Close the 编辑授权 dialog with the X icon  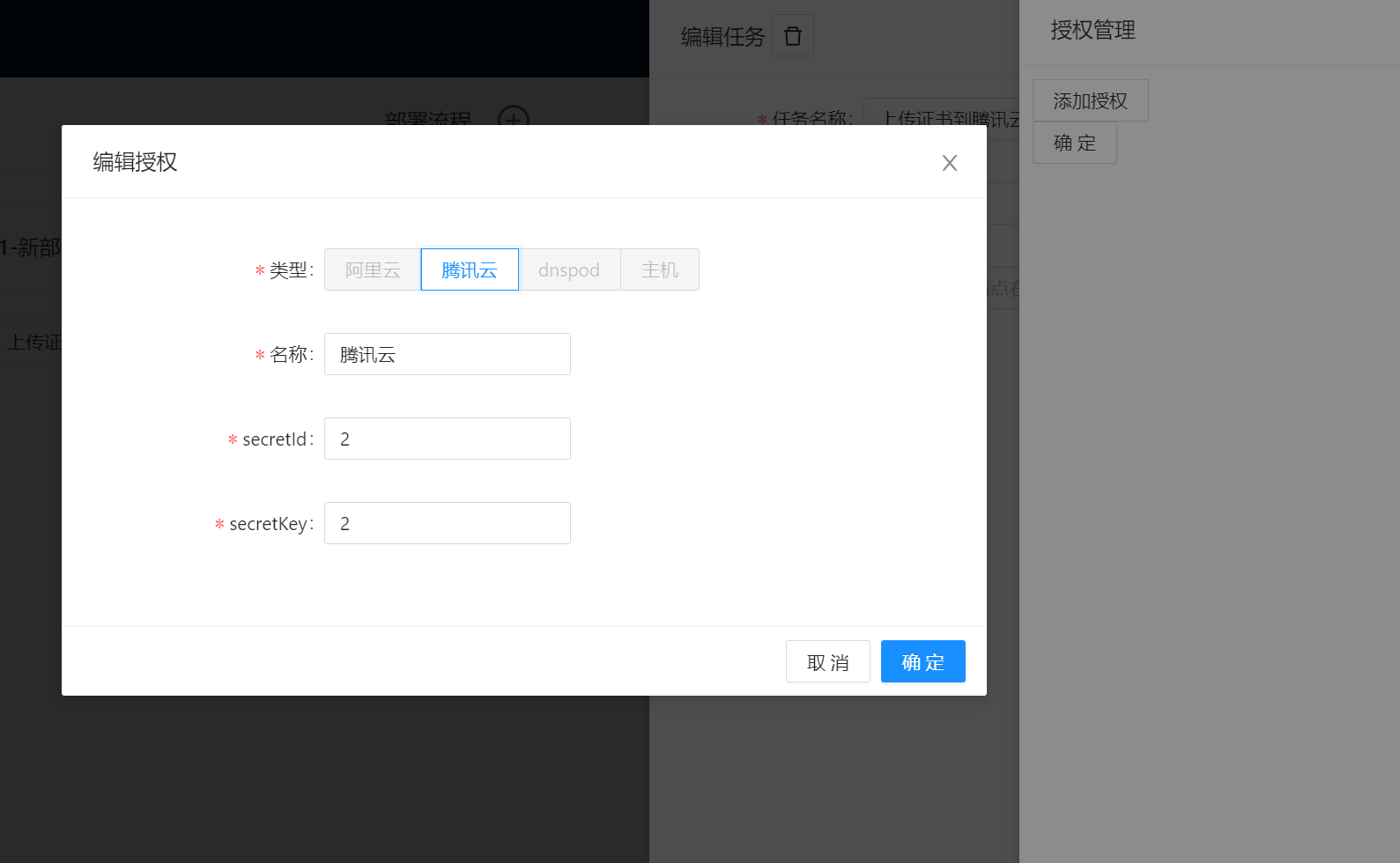949,163
